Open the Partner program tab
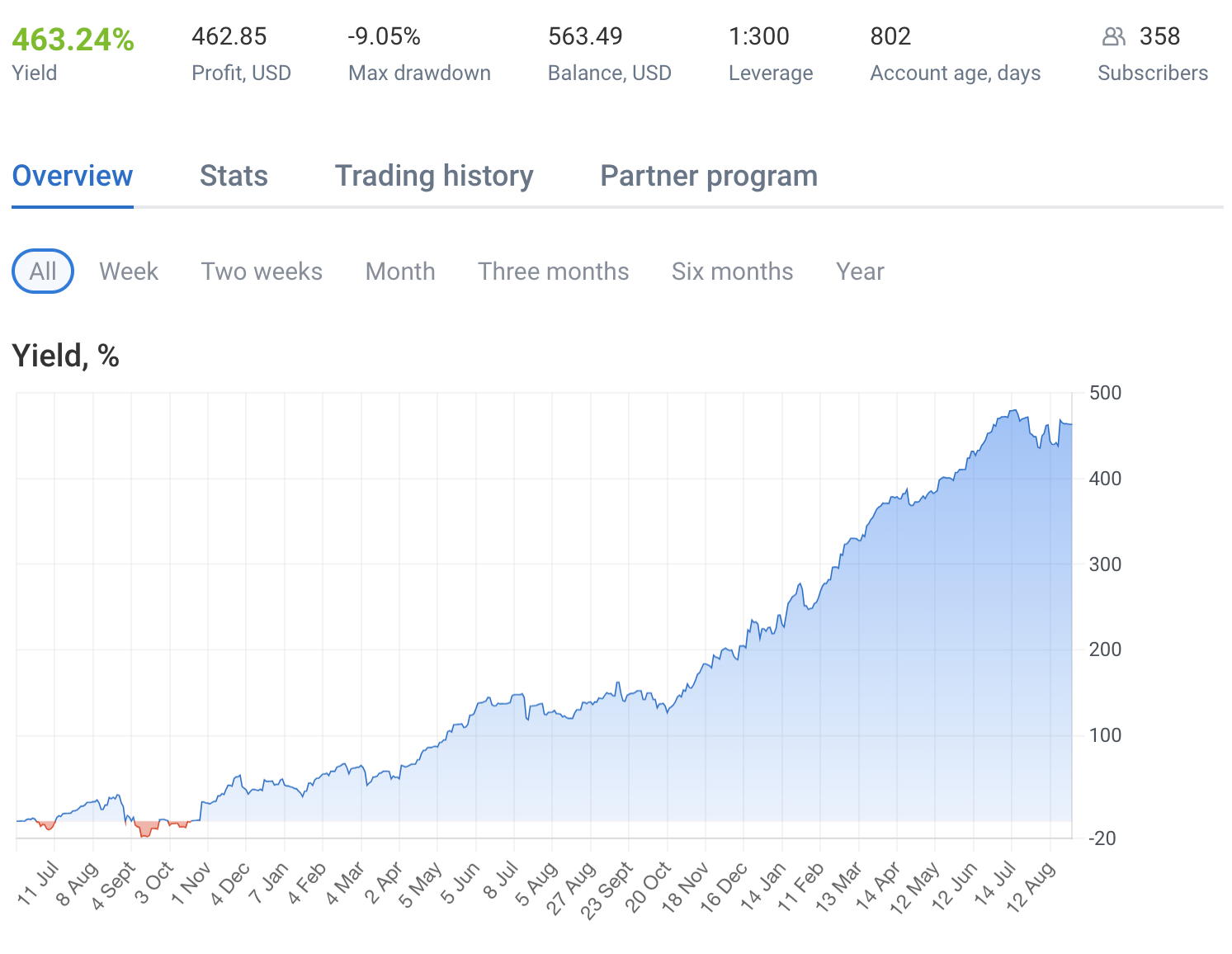Viewport: 1232px width, 954px height. tap(709, 176)
